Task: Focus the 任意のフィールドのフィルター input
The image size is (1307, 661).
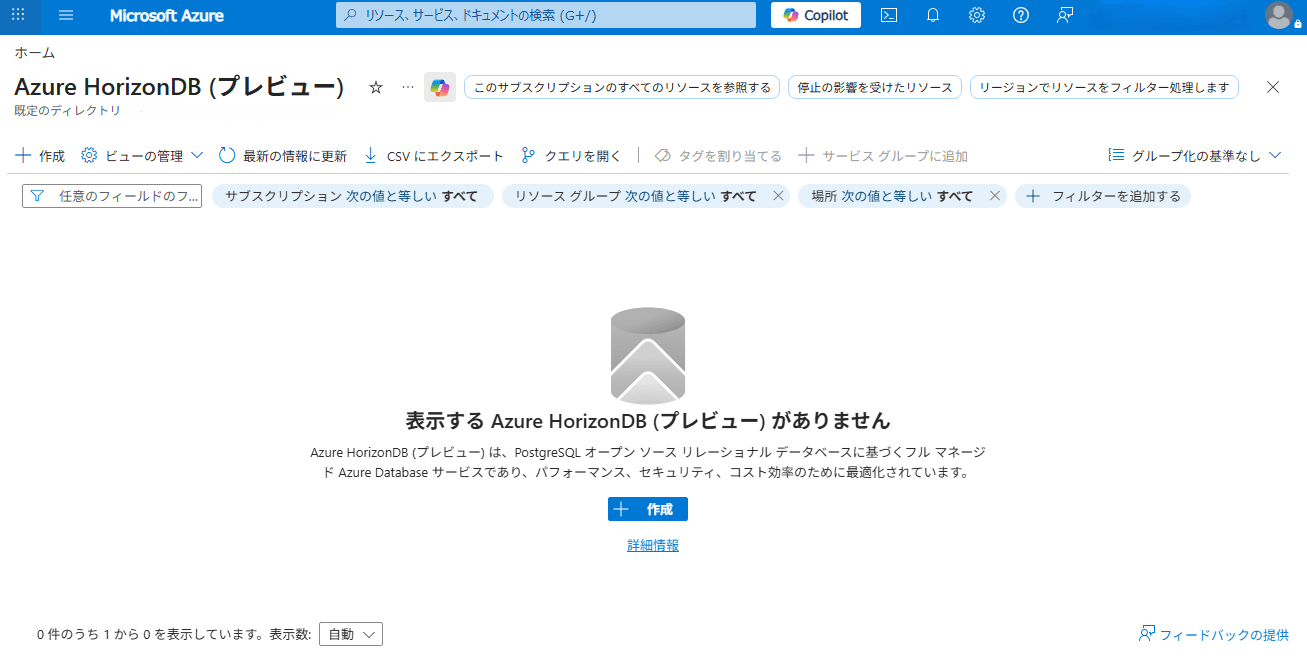Action: [x=112, y=196]
